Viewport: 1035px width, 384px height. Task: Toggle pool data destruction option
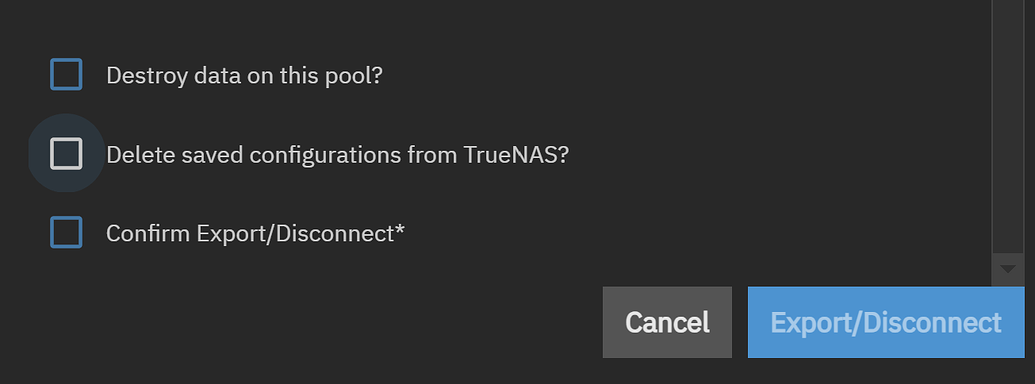66,75
